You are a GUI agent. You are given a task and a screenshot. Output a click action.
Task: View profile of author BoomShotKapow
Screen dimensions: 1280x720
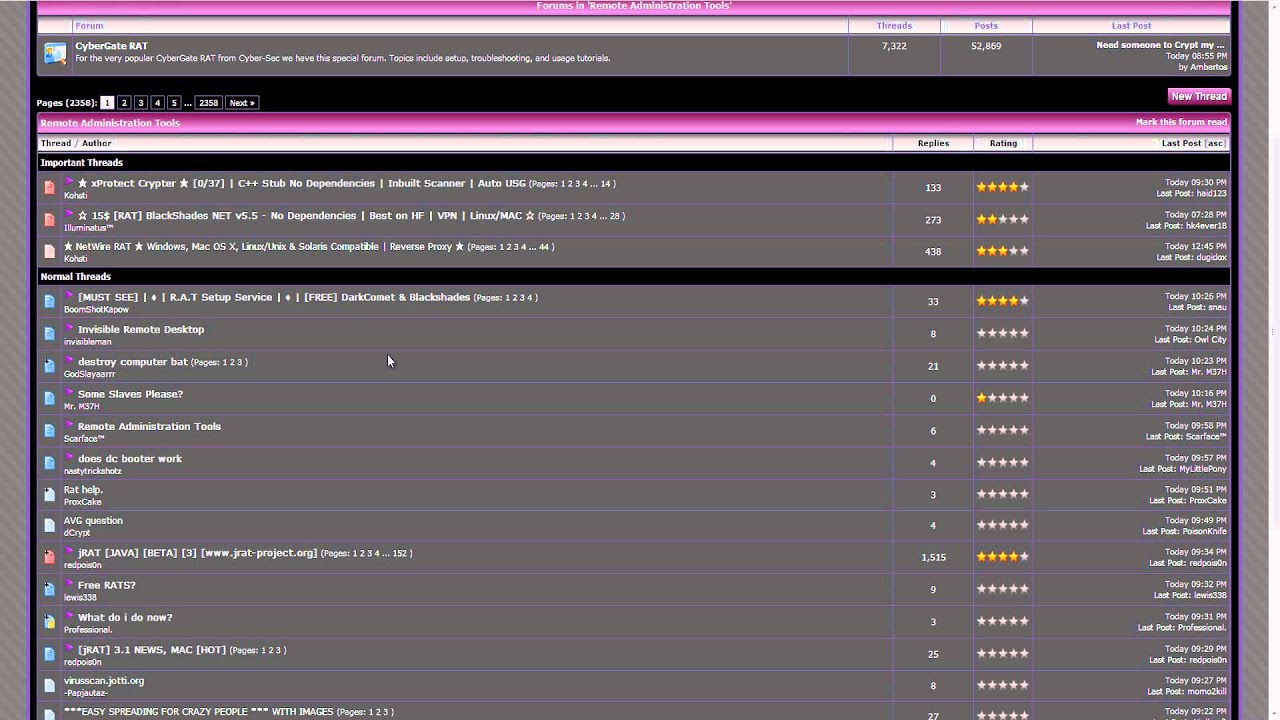pyautogui.click(x=96, y=310)
